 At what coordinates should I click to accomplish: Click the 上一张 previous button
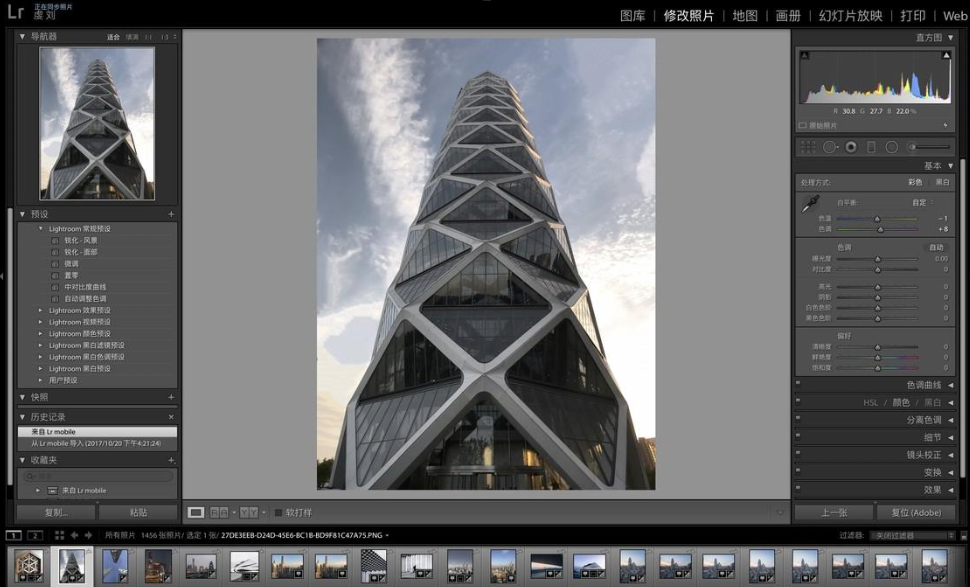pos(834,512)
